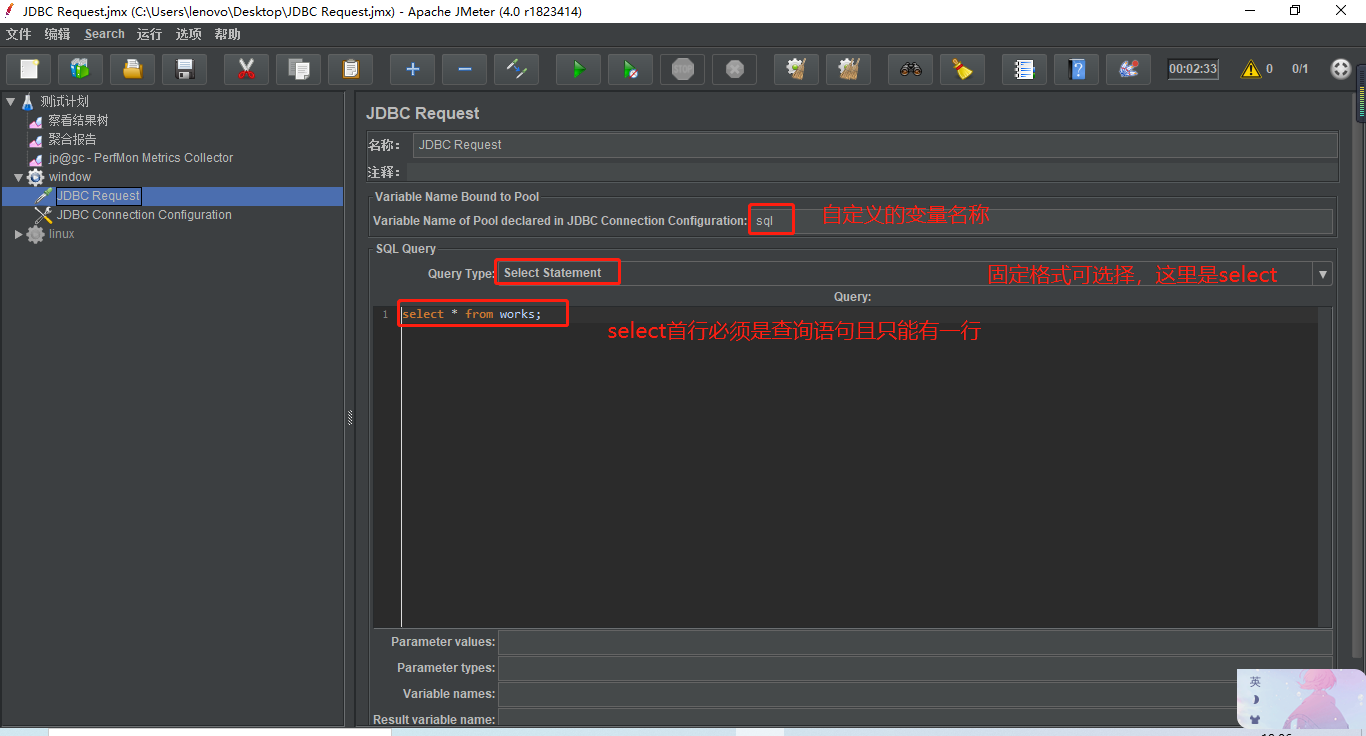
Task: Click the Stop test icon
Action: 682,69
